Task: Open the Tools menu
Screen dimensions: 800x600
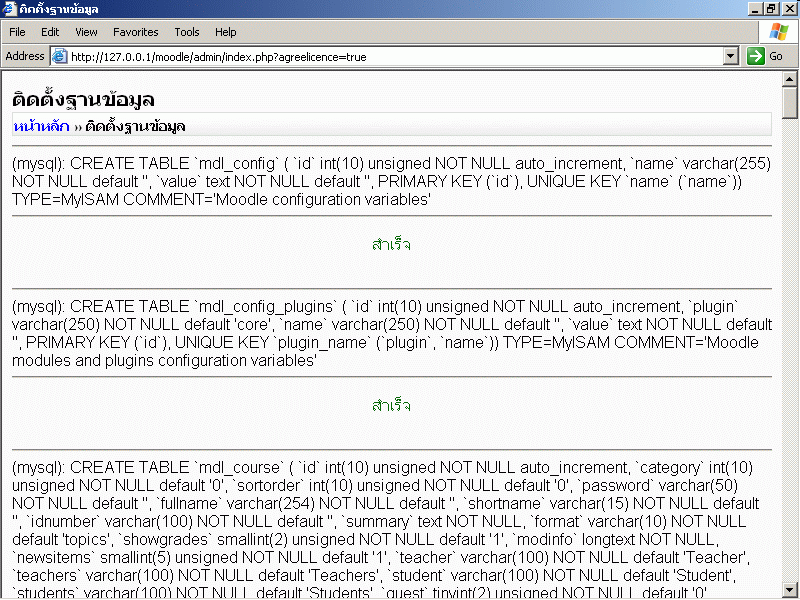Action: (x=187, y=32)
